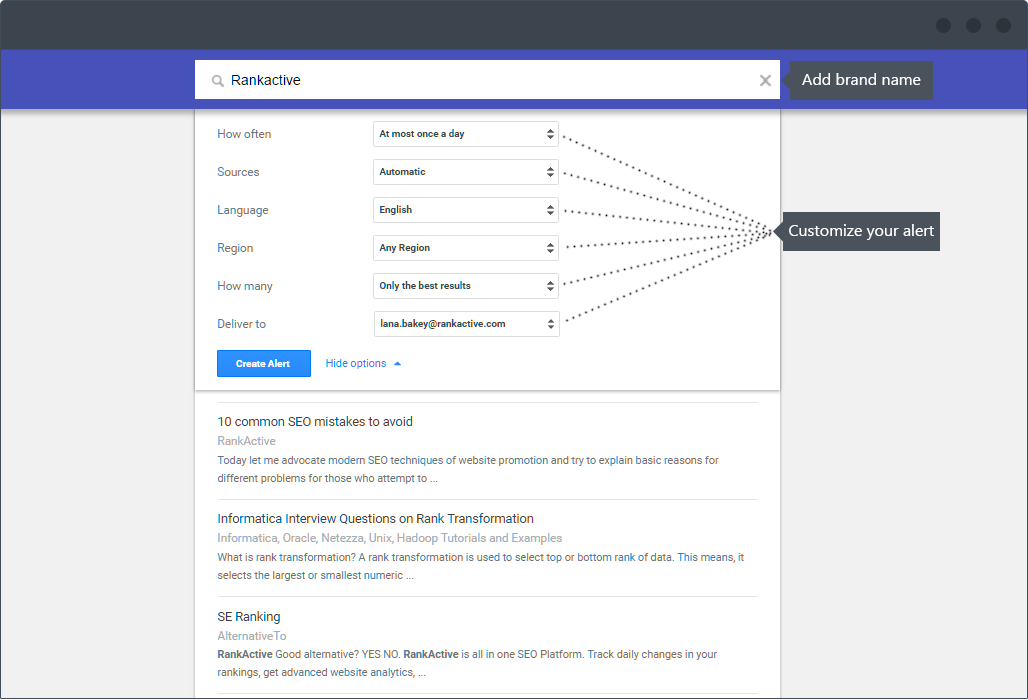The image size is (1028, 700).
Task: Open the How often dropdown
Action: click(x=466, y=134)
